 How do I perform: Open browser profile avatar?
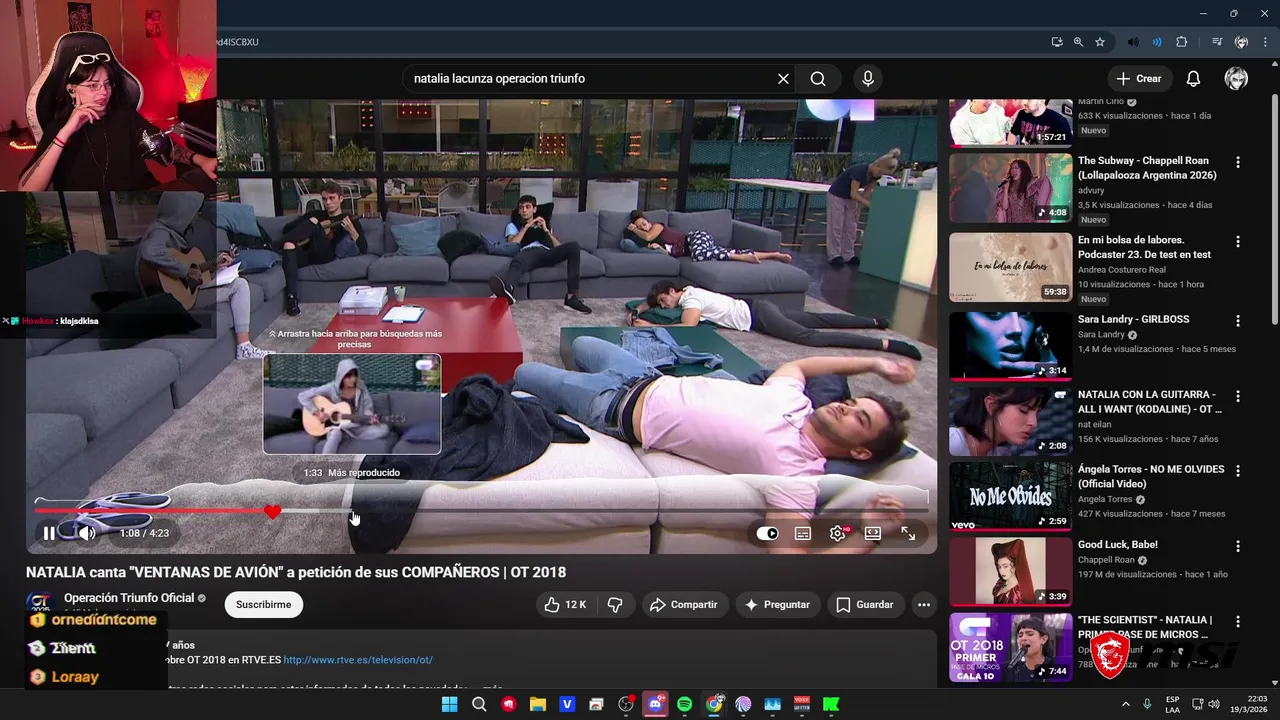tap(1241, 42)
